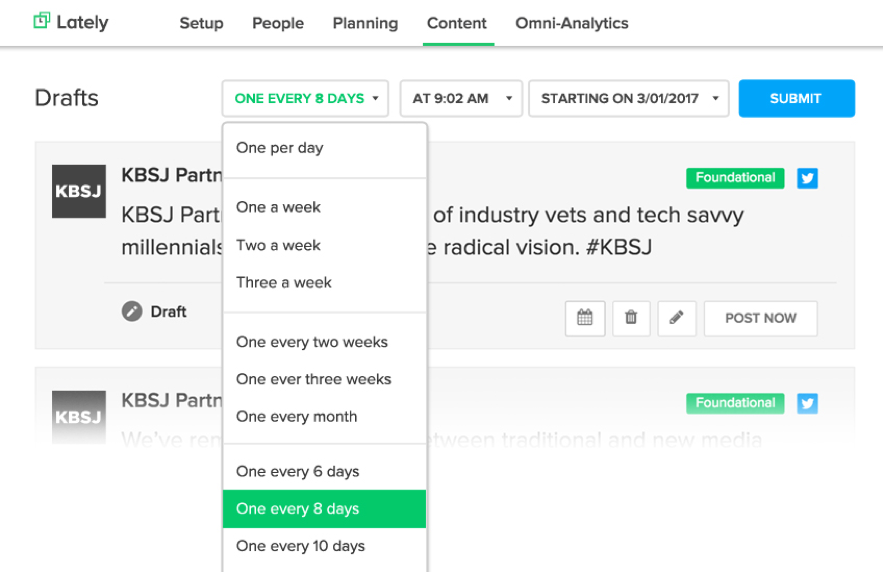Click the Twitter icon on second draft
883x572 pixels.
point(807,403)
